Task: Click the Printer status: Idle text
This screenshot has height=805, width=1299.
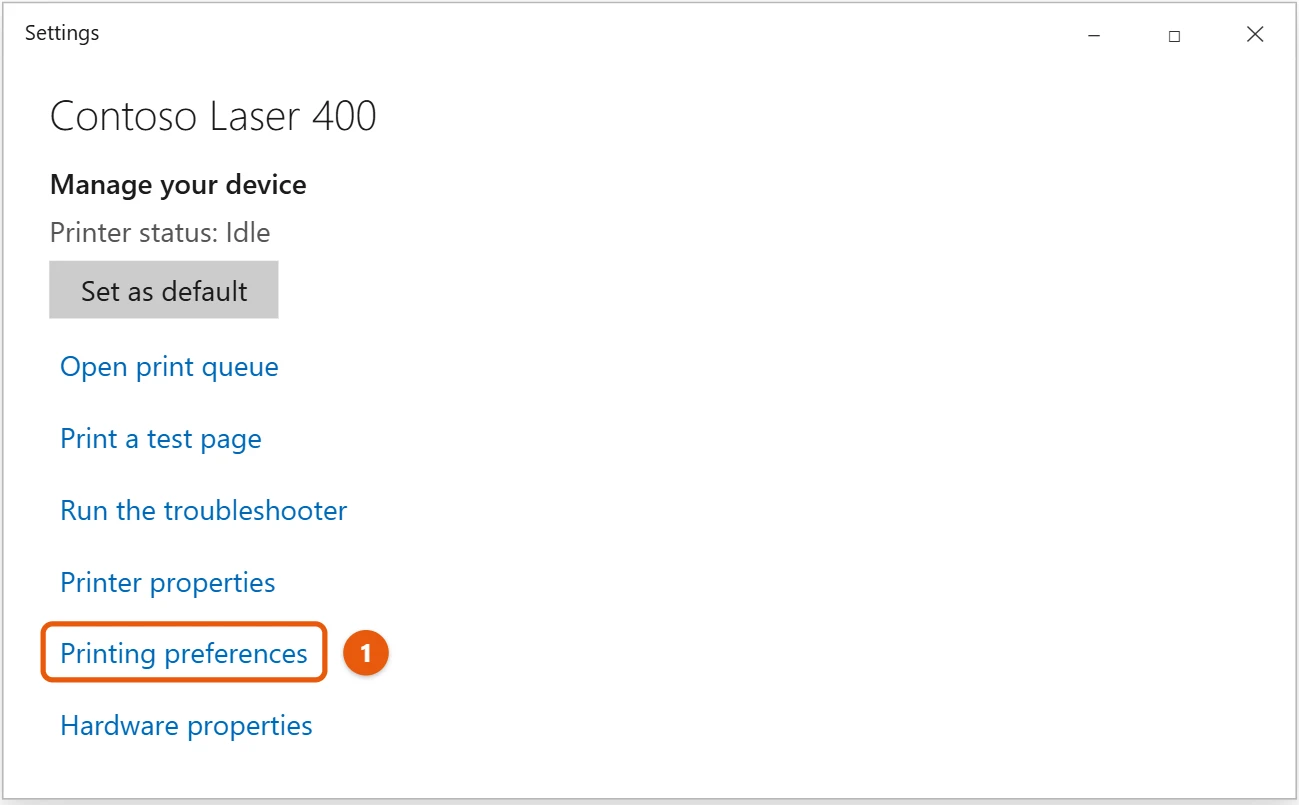Action: click(160, 233)
